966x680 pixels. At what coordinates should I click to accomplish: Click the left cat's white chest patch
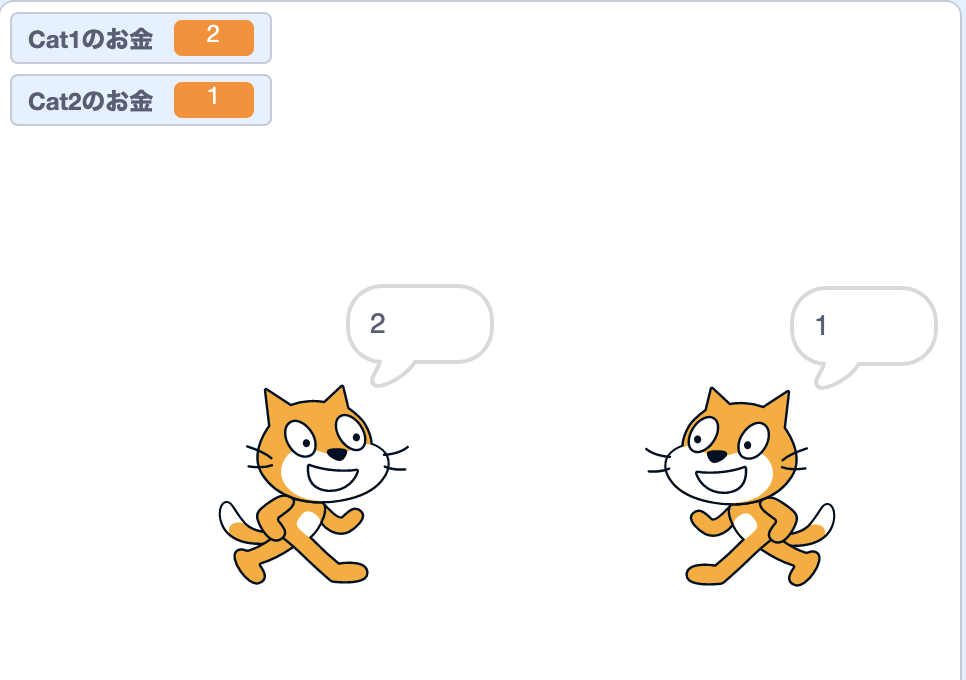pos(309,524)
